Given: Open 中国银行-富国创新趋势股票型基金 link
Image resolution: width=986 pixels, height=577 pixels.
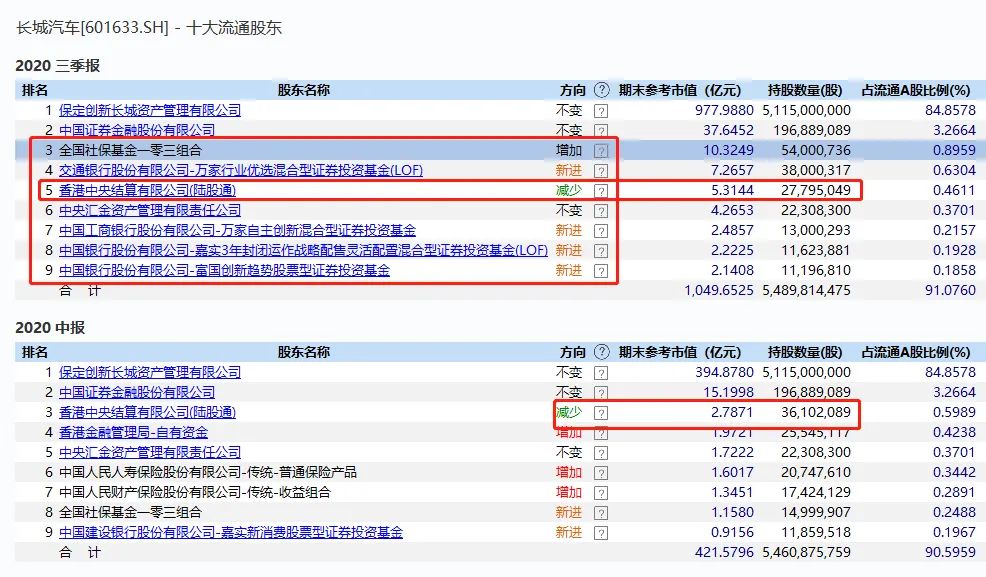Looking at the screenshot, I should click(224, 270).
